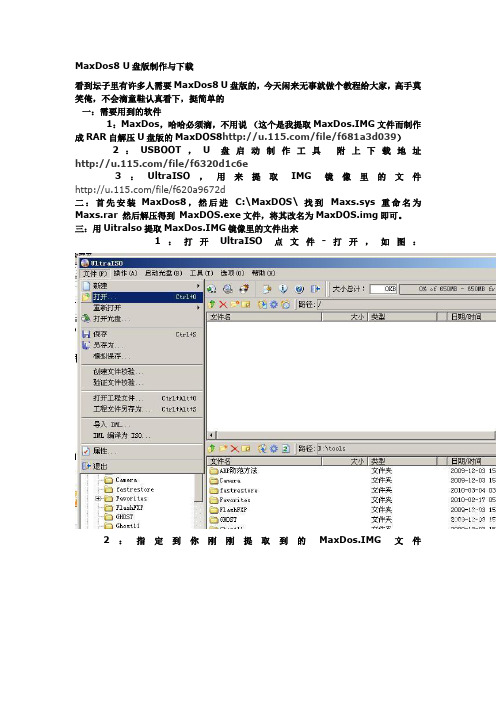The height and width of the screenshot is (702, 496).
Task: Click the ISO pane horizontal scrollbar left arrow
Action: [212, 435]
